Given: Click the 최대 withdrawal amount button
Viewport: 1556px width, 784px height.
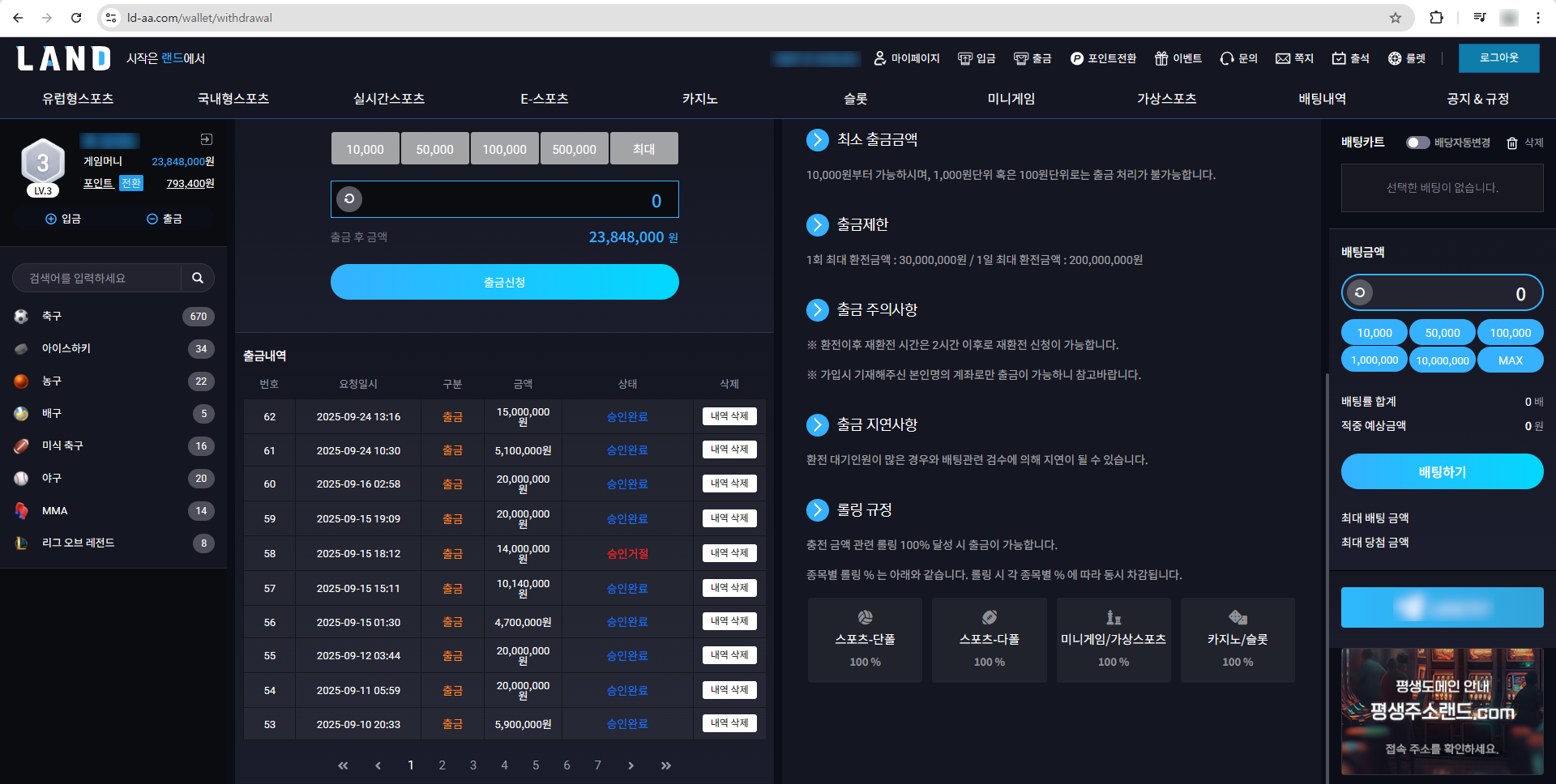Looking at the screenshot, I should point(644,149).
